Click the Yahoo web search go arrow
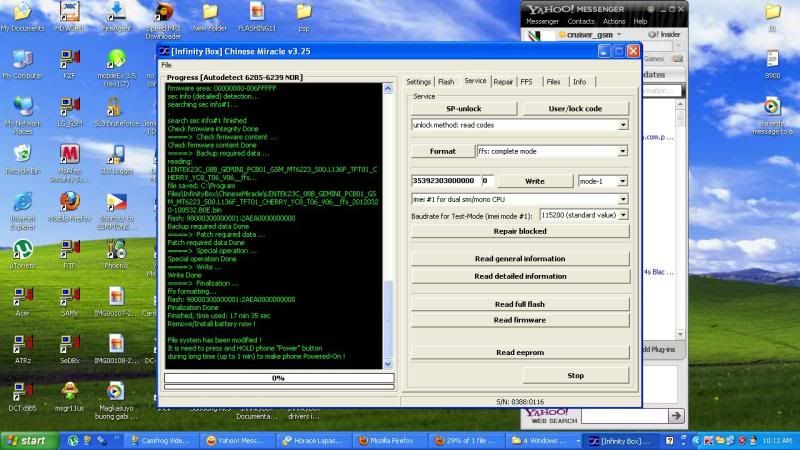 (x=676, y=416)
